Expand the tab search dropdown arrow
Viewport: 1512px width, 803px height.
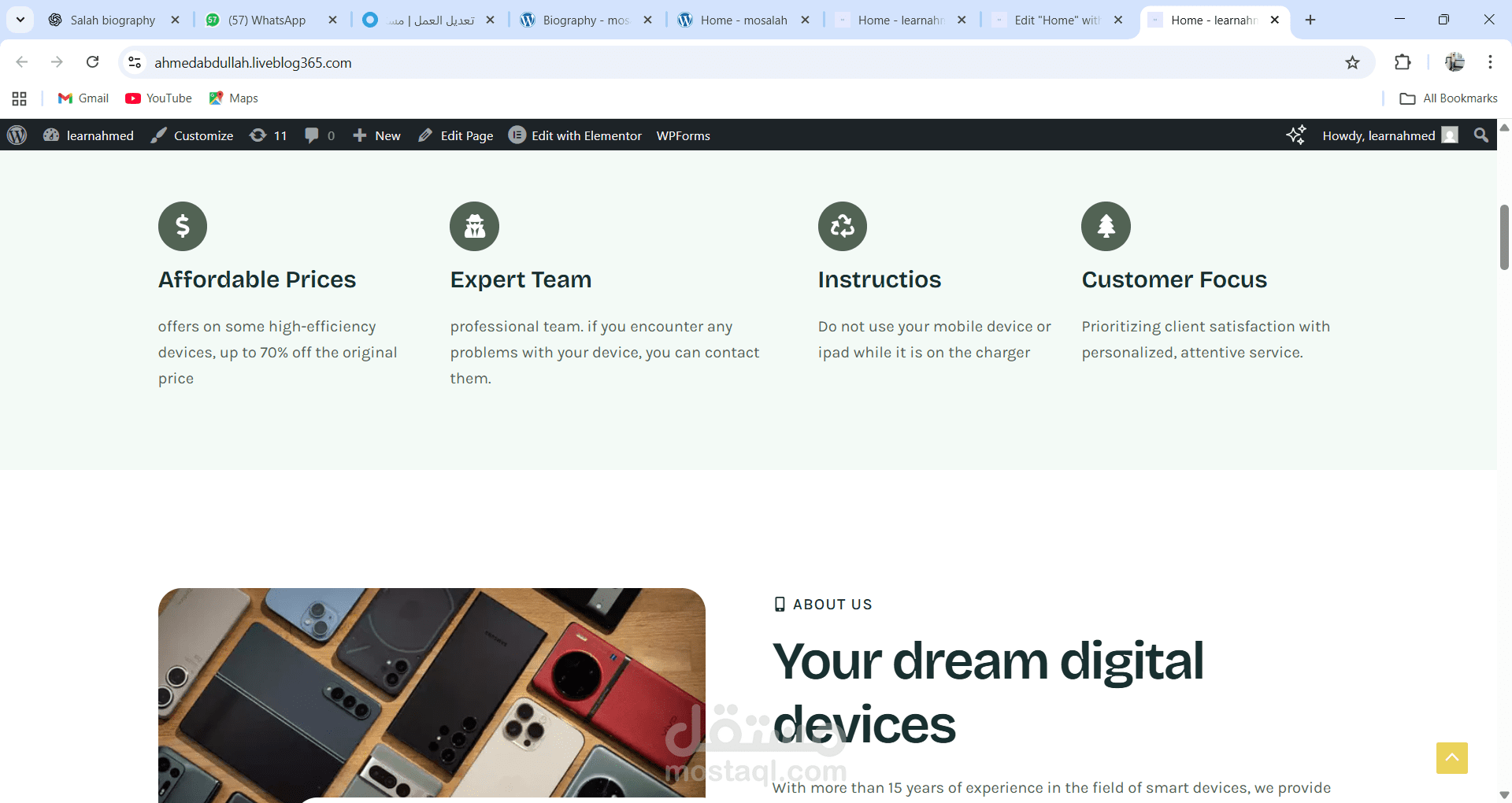tap(20, 20)
